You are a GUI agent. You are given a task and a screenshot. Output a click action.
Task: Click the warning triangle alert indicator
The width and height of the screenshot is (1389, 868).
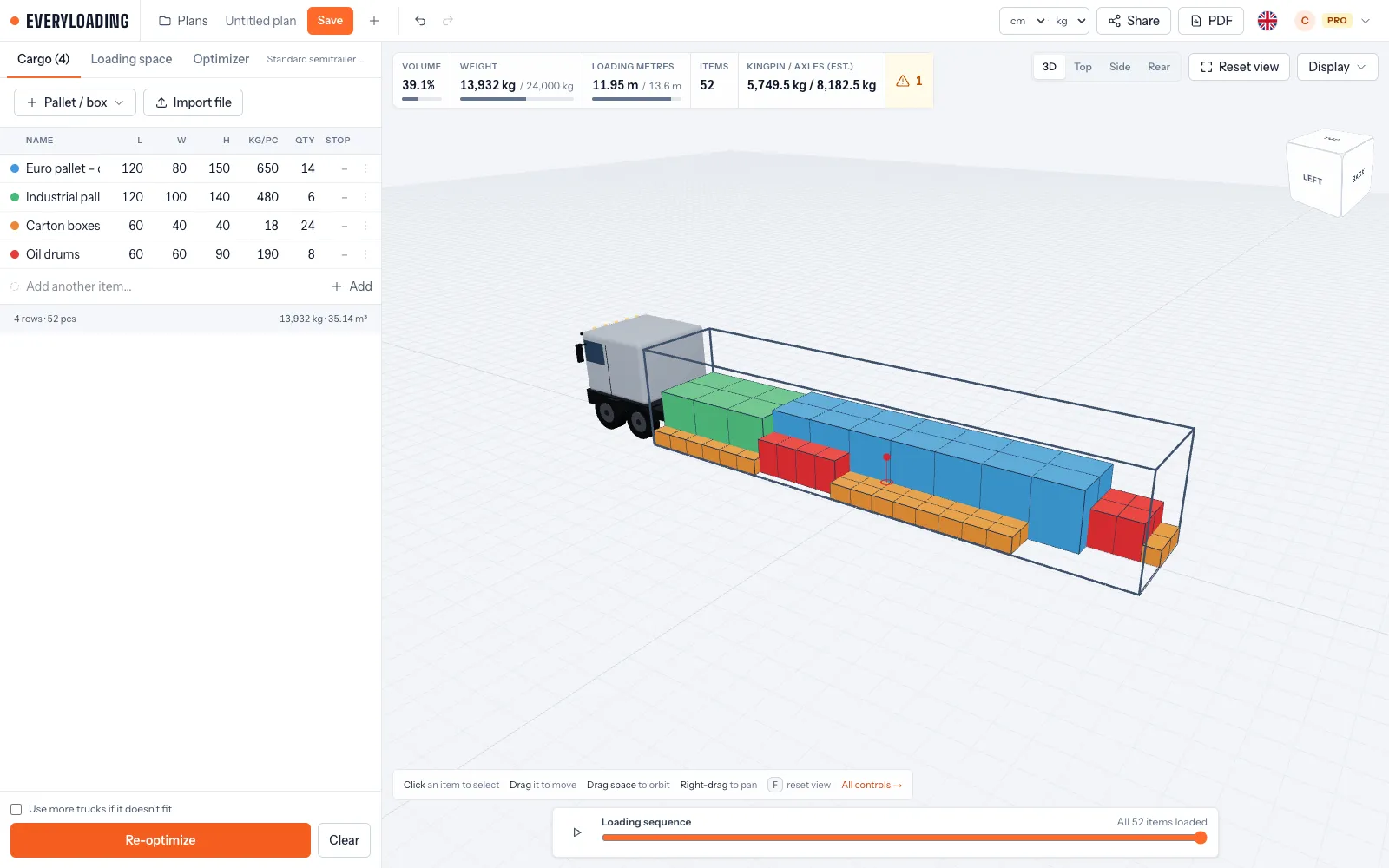click(x=909, y=81)
